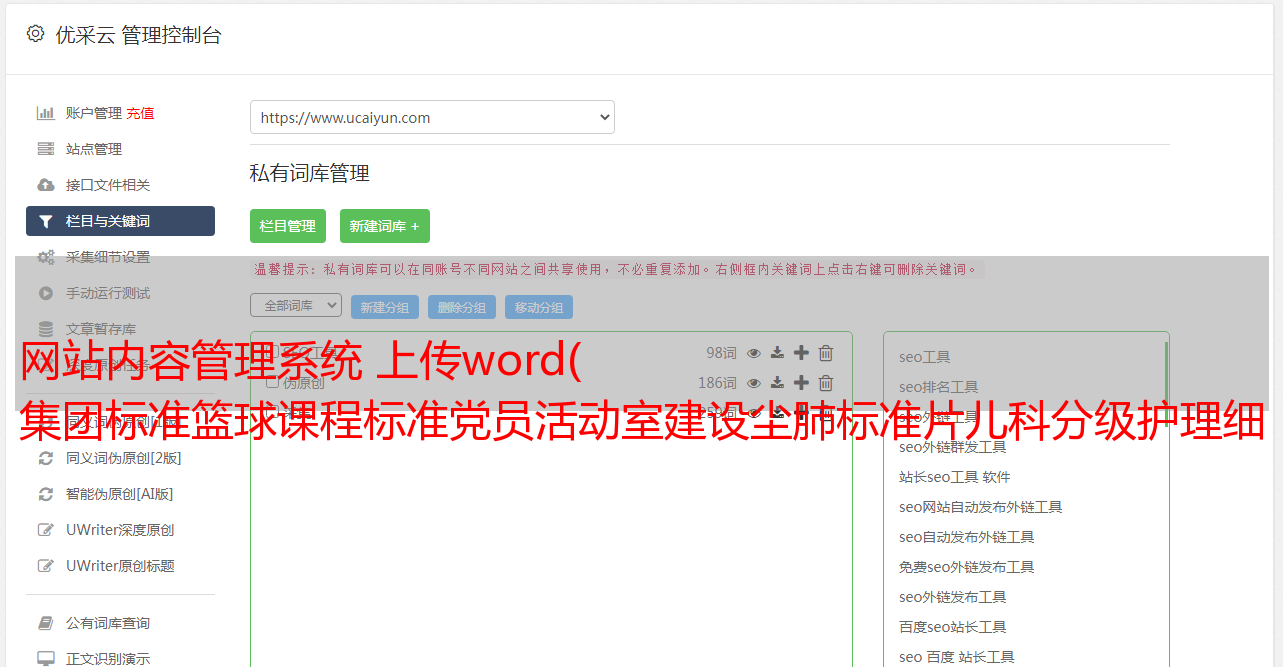Select UWriter原创标题 in the sidebar

tap(120, 566)
